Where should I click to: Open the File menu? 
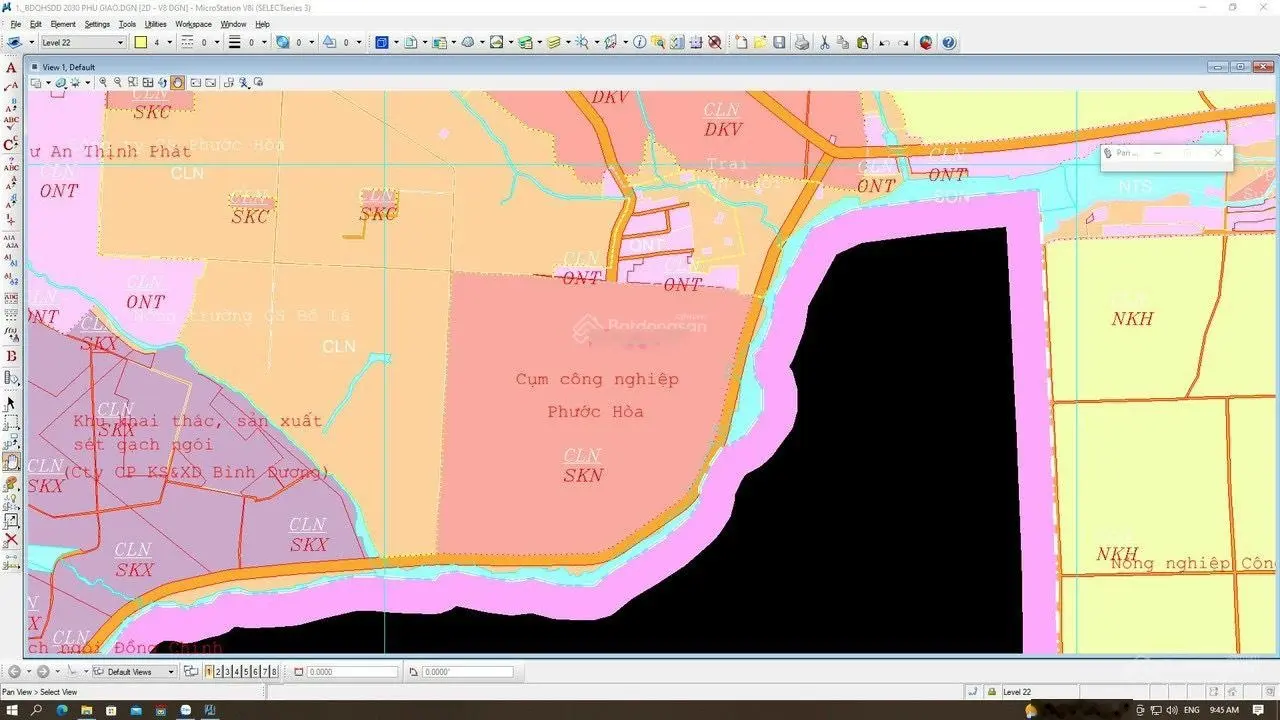coord(15,24)
